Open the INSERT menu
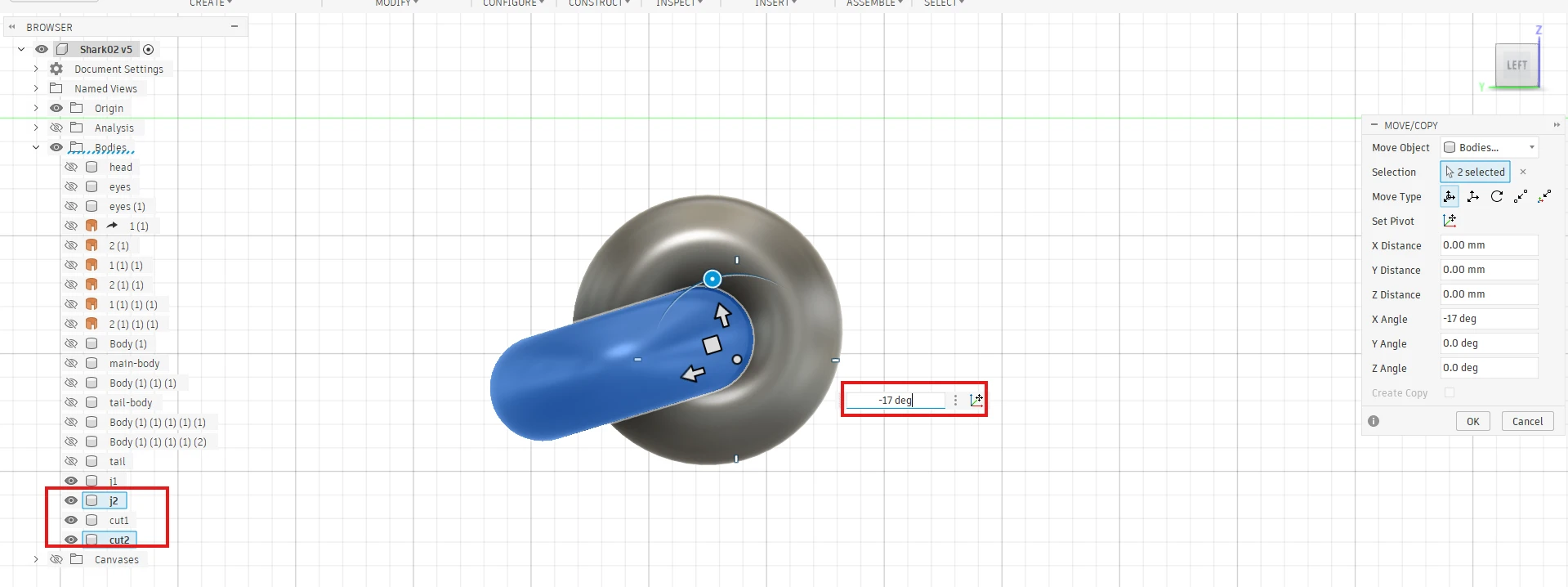The width and height of the screenshot is (1568, 587). 775,3
